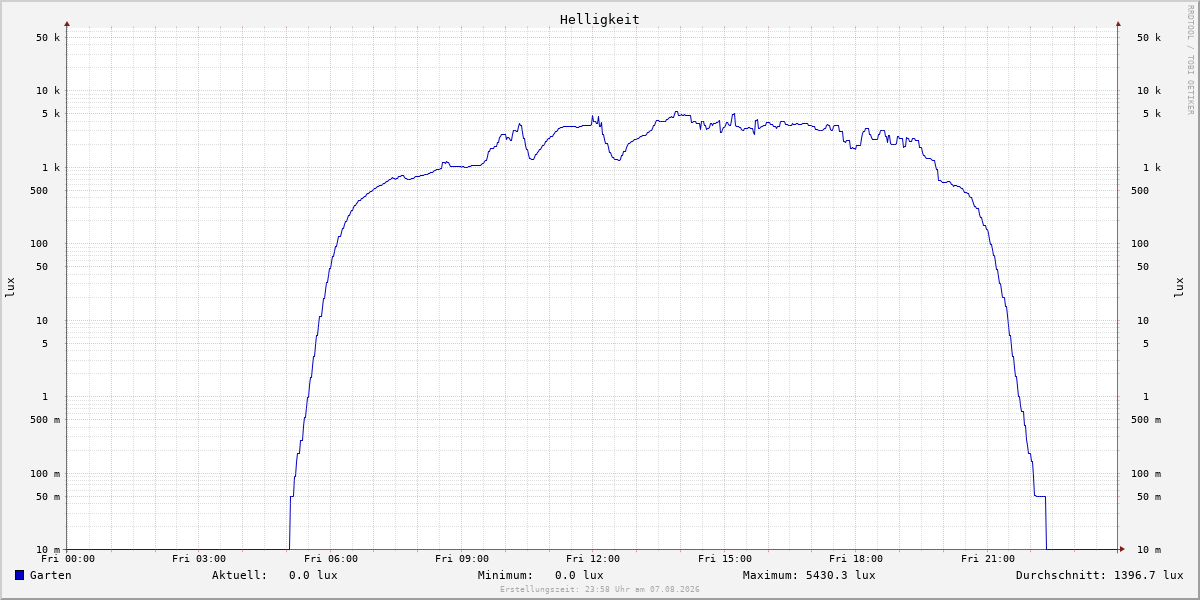Click the Erstellungszeit timestamp footer text
Viewport: 1200px width, 600px height.
pos(600,589)
